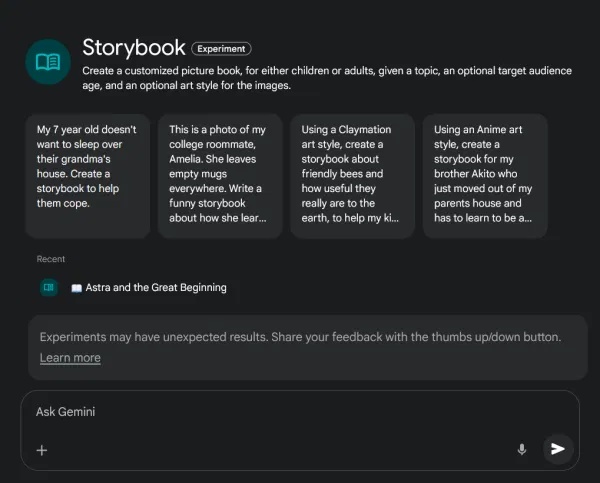Send the prompt with the arrow button
This screenshot has height=483, width=600.
(x=558, y=449)
